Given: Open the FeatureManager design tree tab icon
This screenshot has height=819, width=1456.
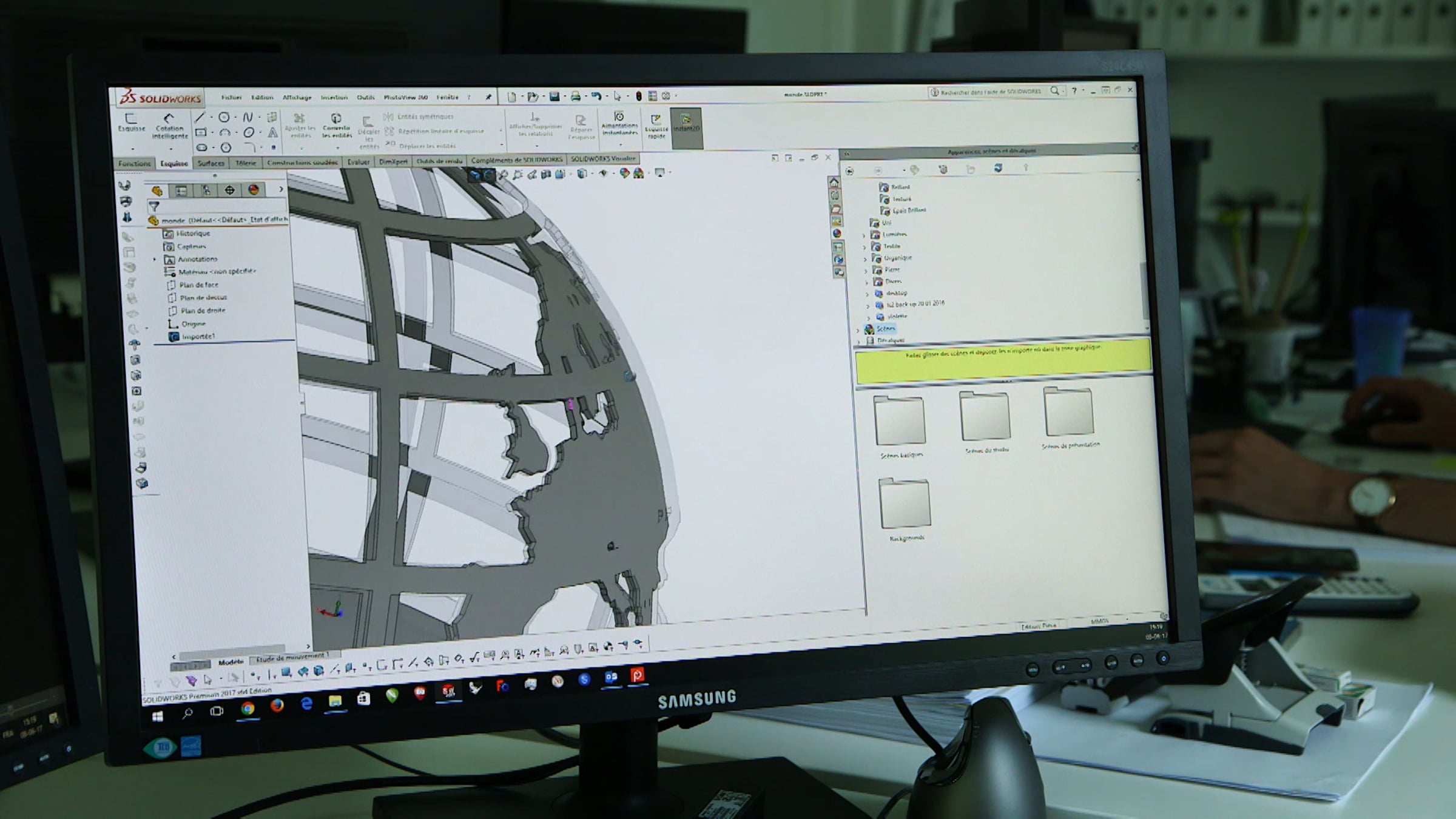Looking at the screenshot, I should pos(157,191).
